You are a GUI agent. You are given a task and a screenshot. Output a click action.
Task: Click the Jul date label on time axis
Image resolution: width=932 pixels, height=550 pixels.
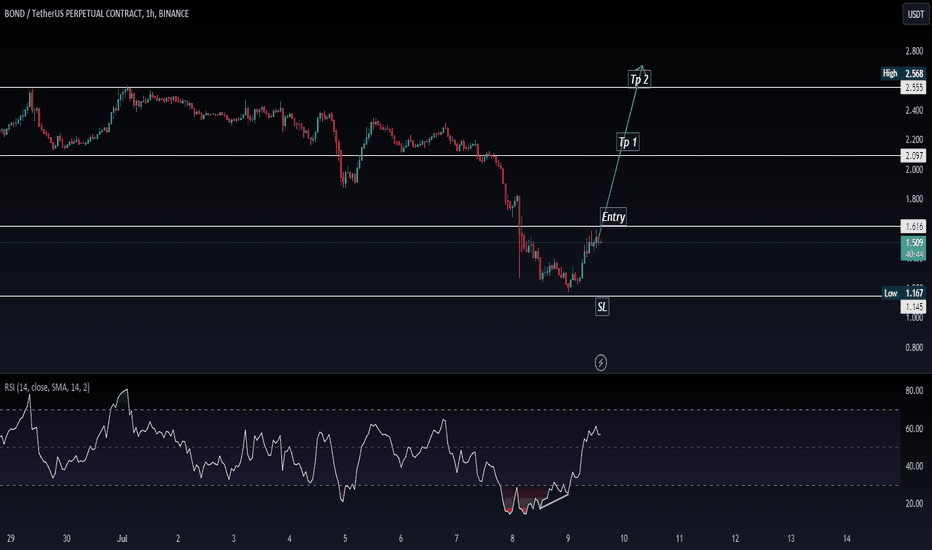(122, 539)
